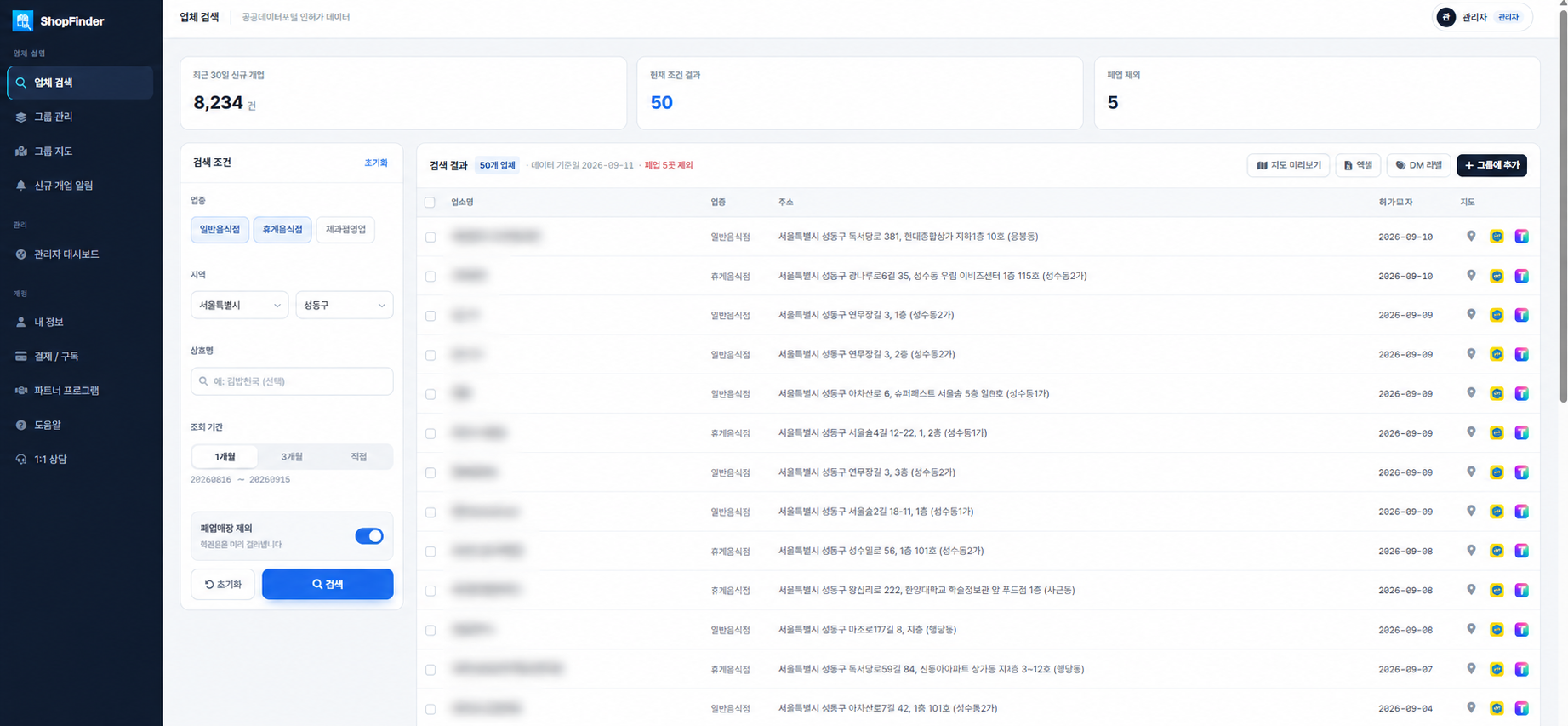Image resolution: width=1568 pixels, height=726 pixels.
Task: Open 신규 개업 알림 in the sidebar
Action: pyautogui.click(x=80, y=186)
